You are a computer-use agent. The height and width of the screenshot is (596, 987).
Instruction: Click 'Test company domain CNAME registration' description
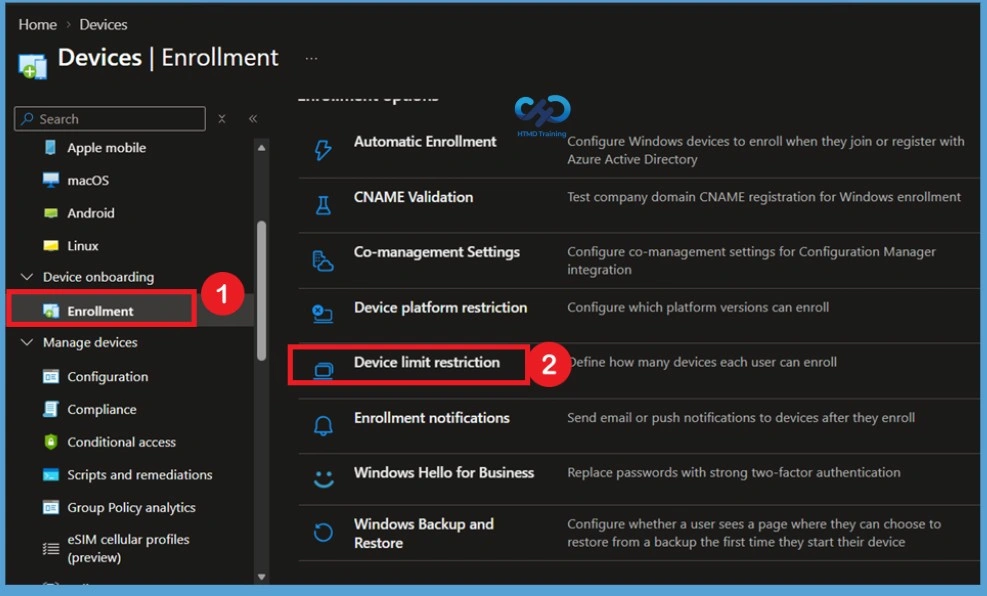(764, 197)
